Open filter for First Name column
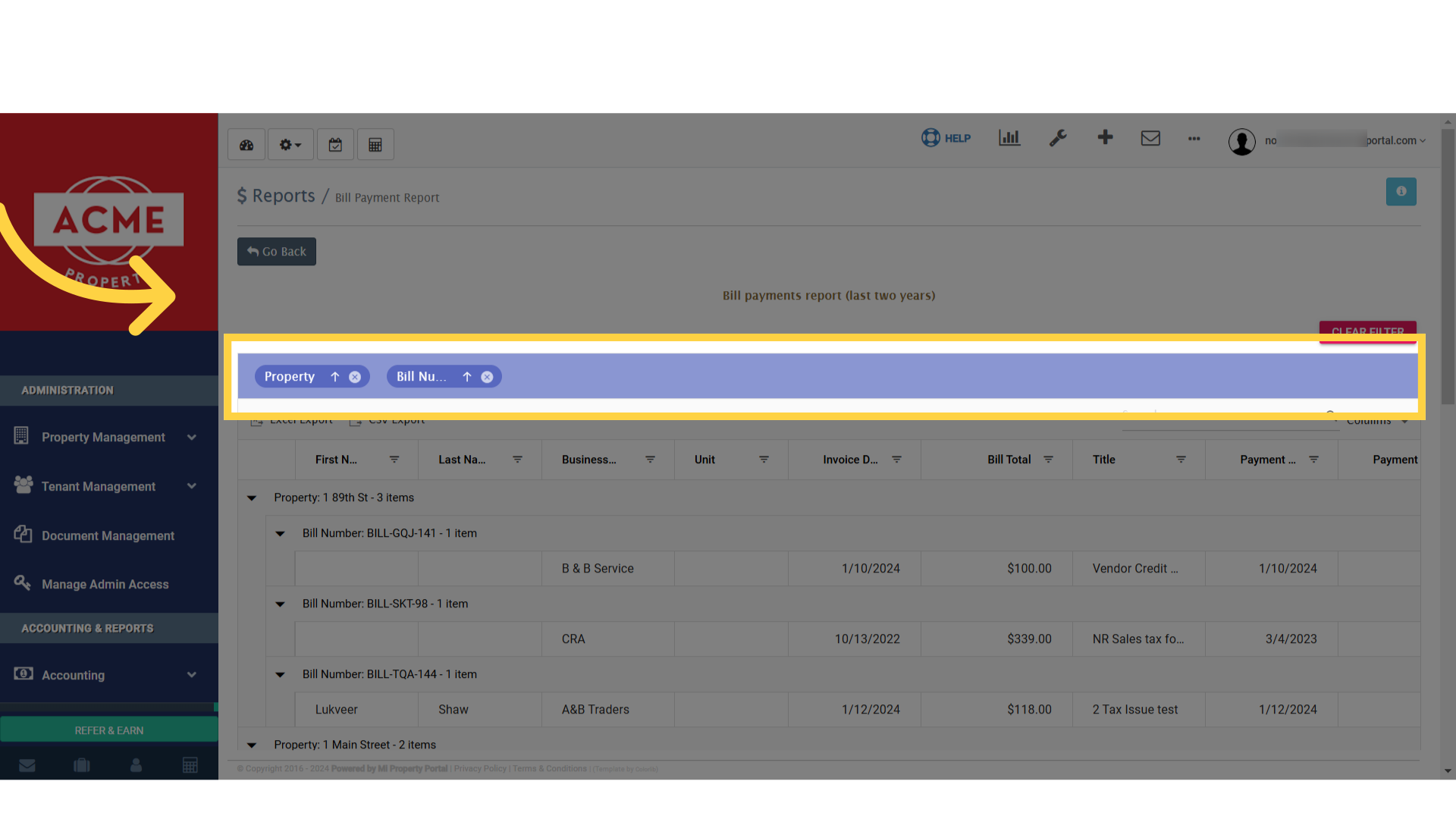 394,460
